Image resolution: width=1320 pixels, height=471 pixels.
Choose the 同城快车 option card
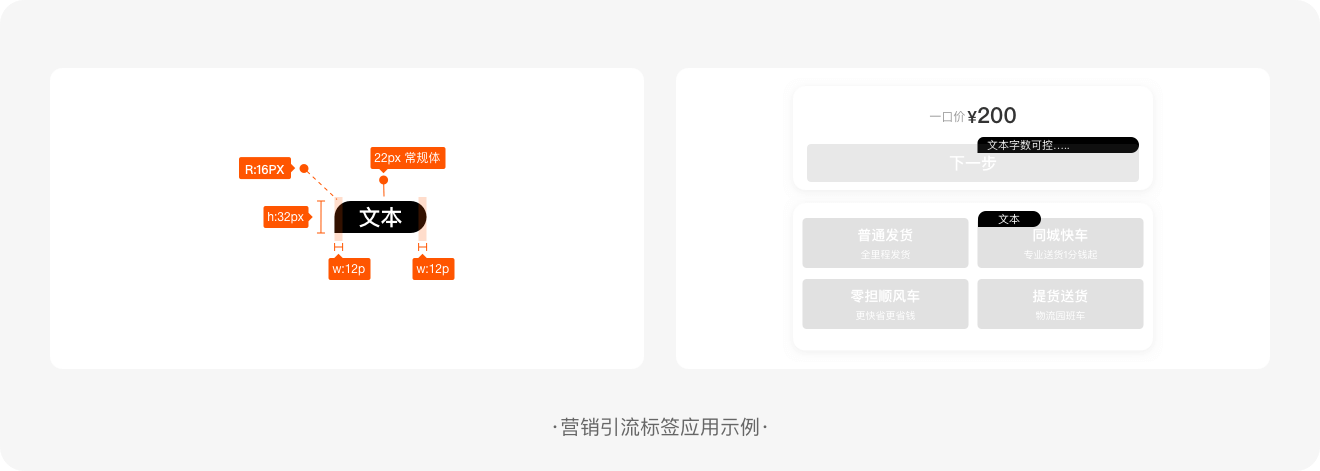pyautogui.click(x=1060, y=243)
